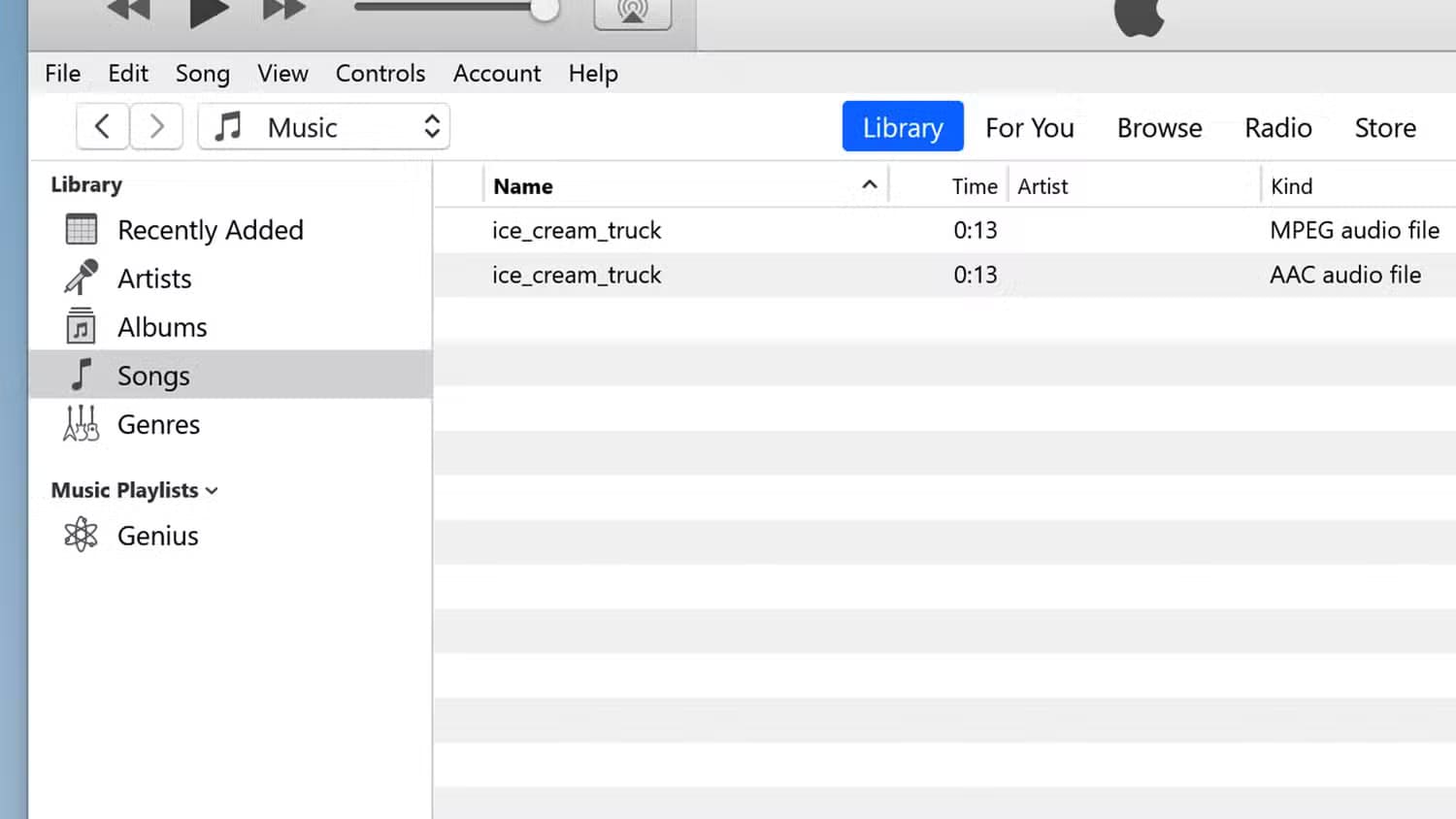
Task: Open the Music media type dropdown
Action: pos(324,127)
